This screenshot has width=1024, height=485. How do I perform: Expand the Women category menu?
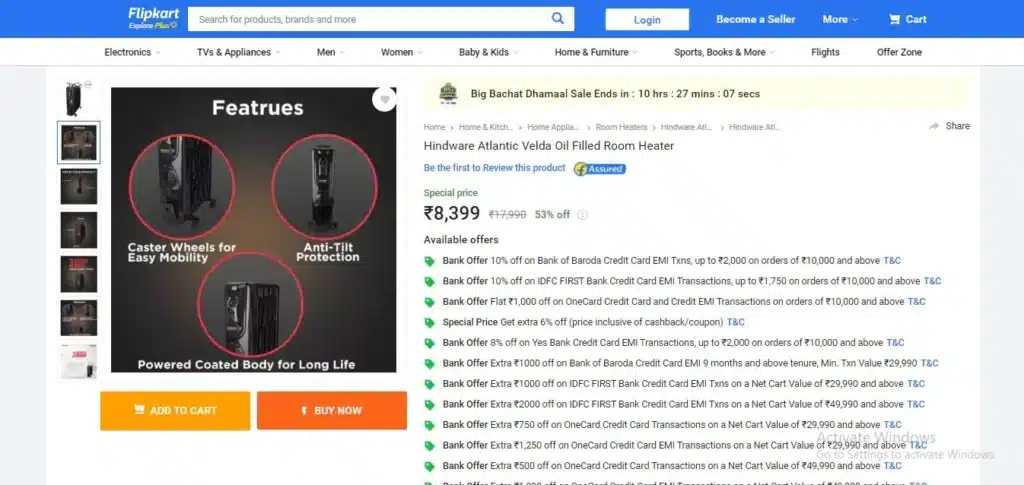402,52
